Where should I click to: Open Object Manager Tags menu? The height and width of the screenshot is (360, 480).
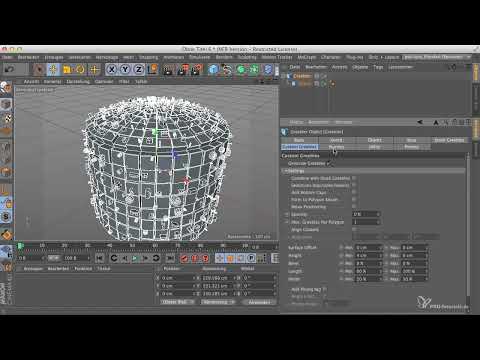378,67
